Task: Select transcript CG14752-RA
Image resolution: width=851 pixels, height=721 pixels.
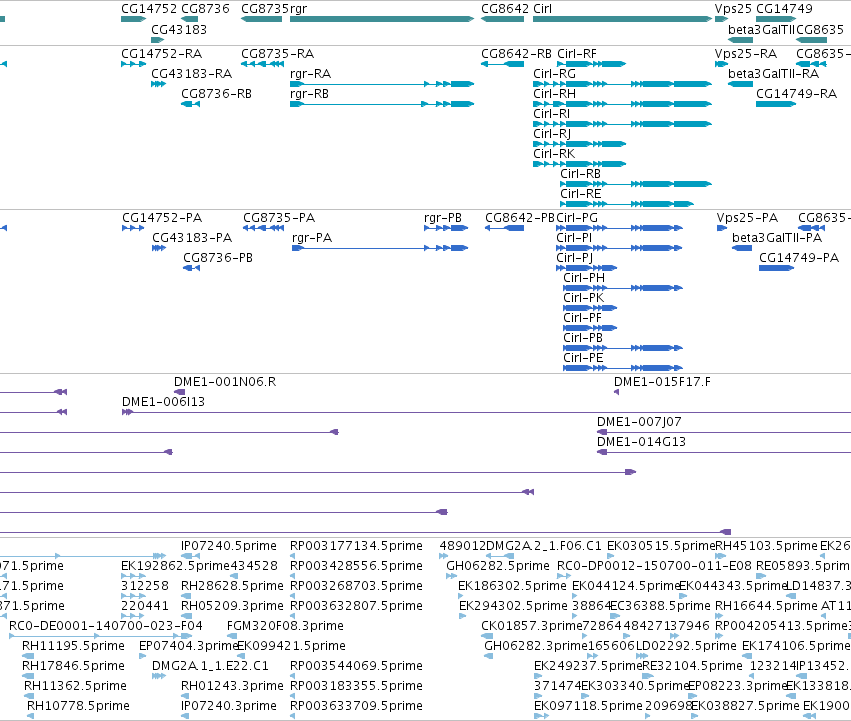Action: [x=161, y=54]
